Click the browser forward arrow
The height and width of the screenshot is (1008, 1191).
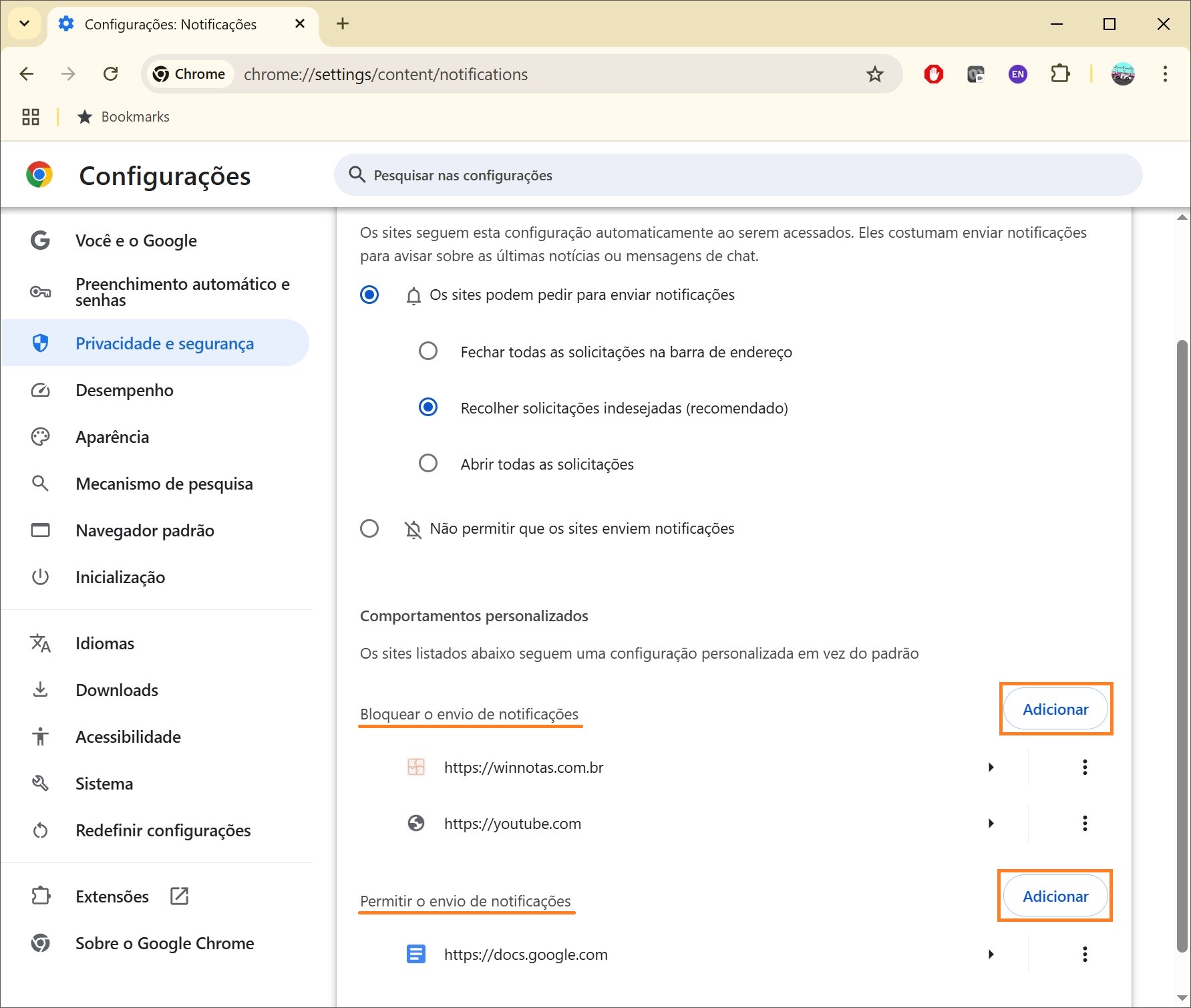68,74
